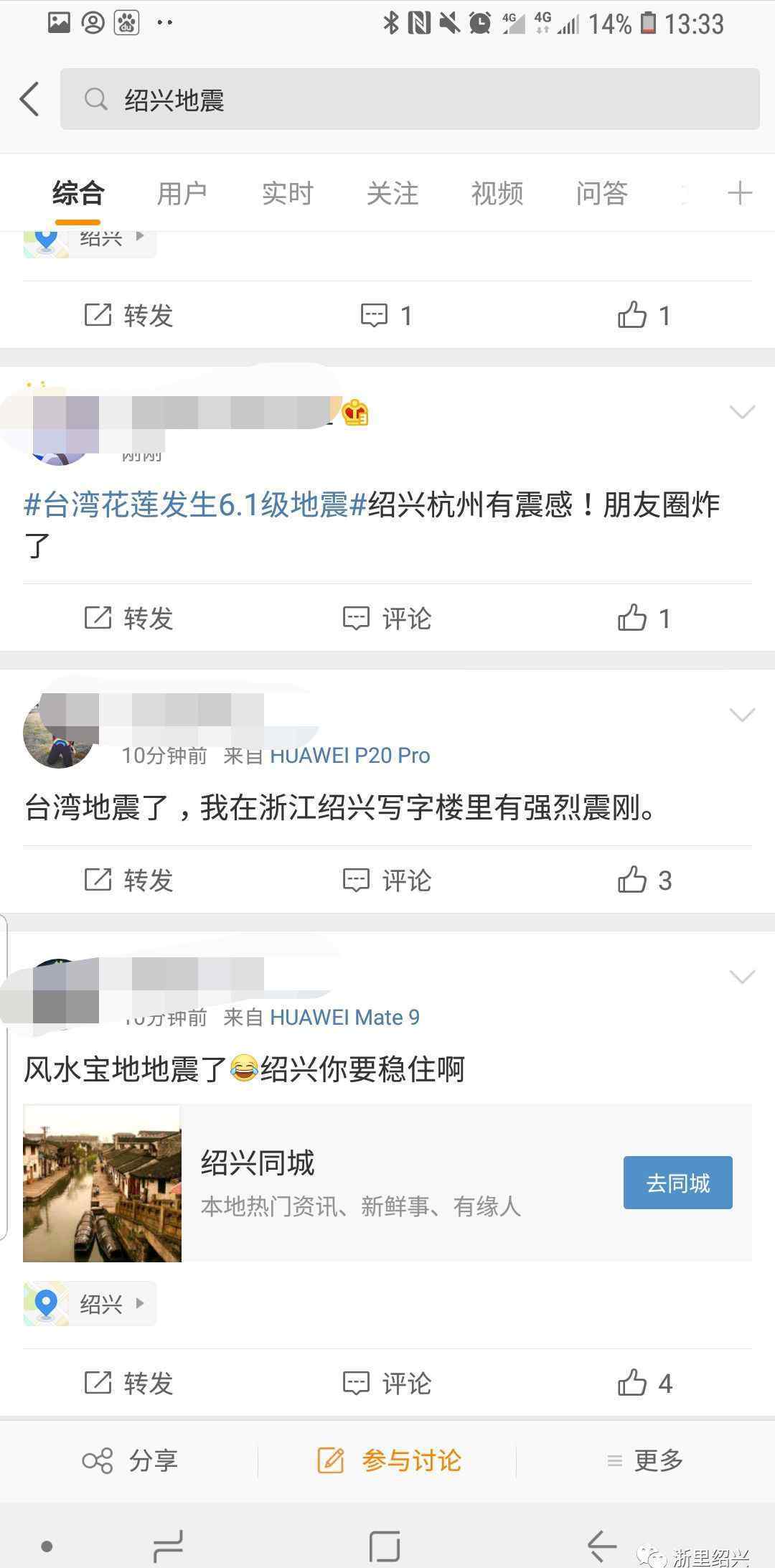
Task: Like the post with 3 likes
Action: pos(644,880)
